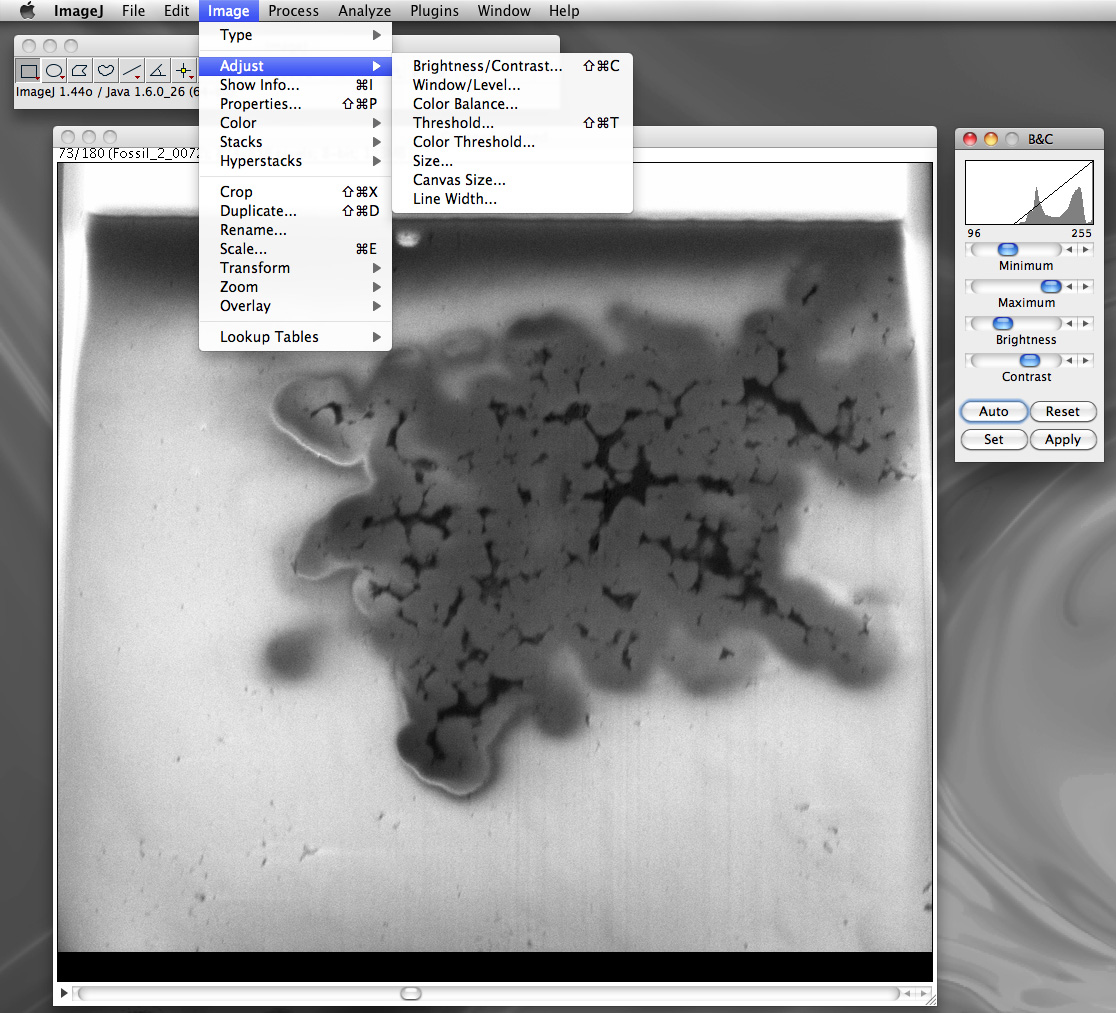The height and width of the screenshot is (1013, 1116).
Task: Expand the Zoom submenu
Action: click(295, 287)
